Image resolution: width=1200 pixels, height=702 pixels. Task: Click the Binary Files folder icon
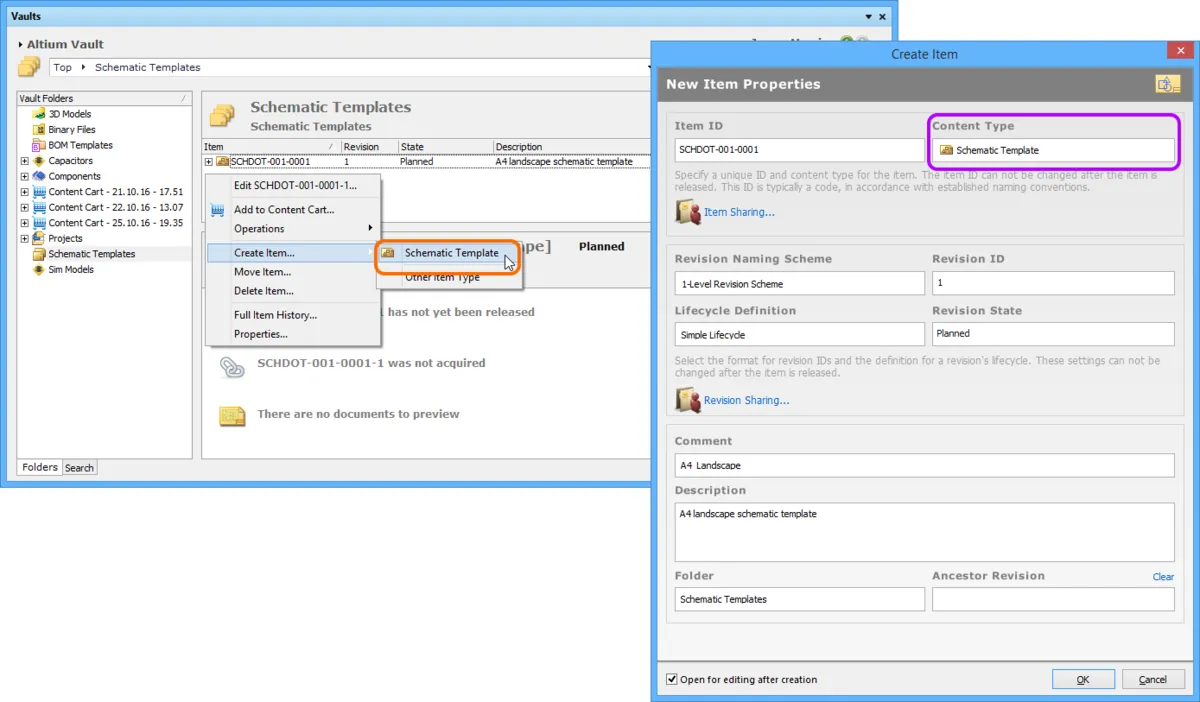tap(39, 129)
